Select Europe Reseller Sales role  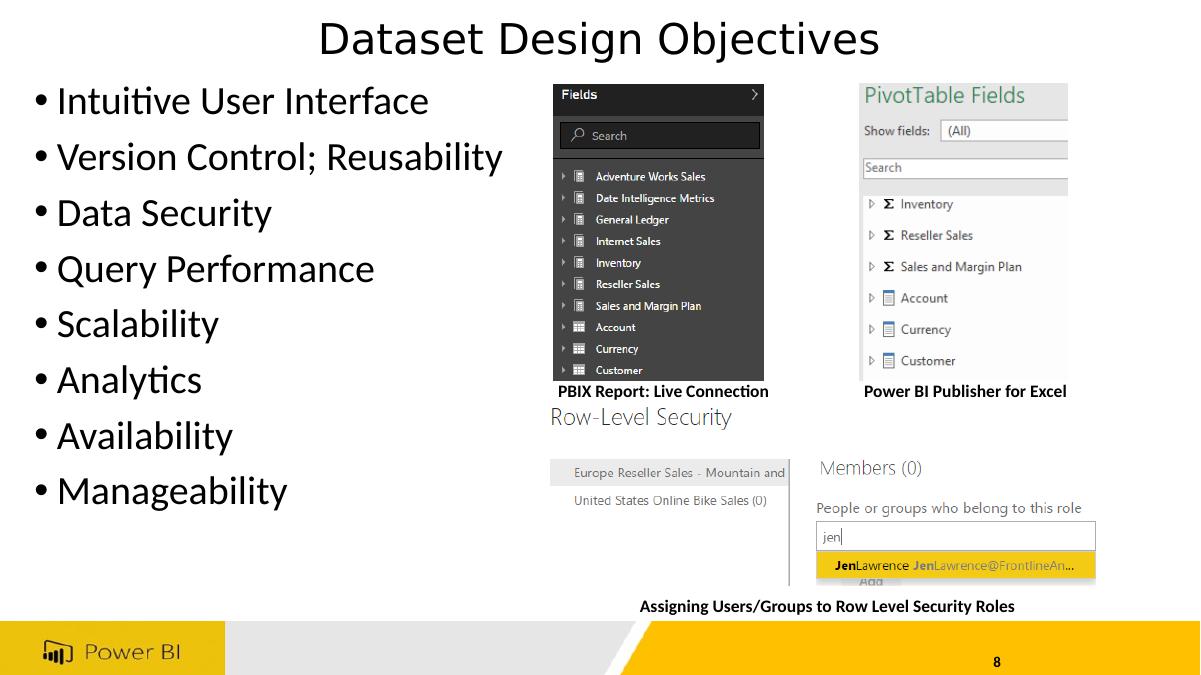[x=669, y=473]
